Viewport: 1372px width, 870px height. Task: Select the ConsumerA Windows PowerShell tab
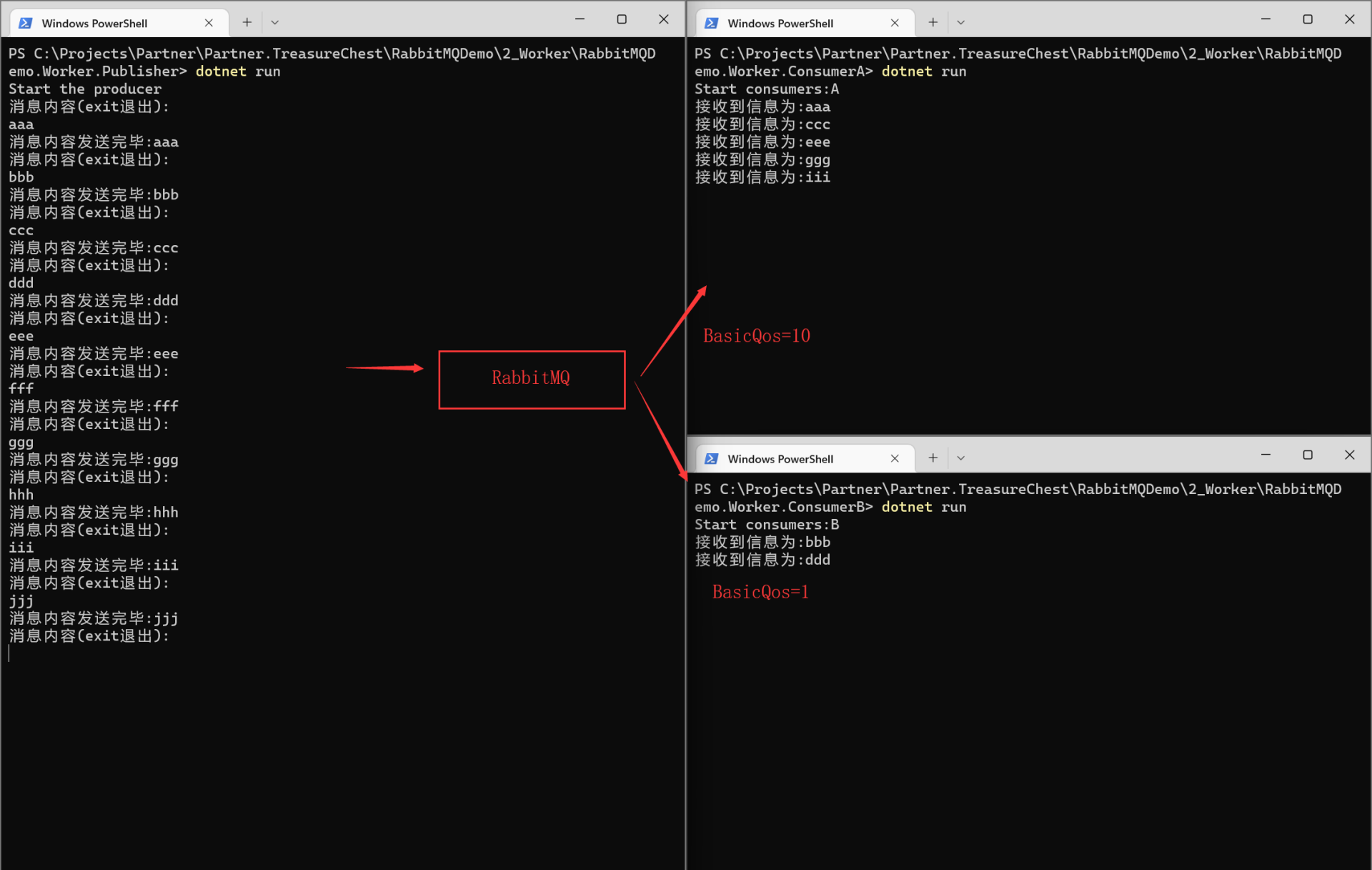click(x=793, y=23)
